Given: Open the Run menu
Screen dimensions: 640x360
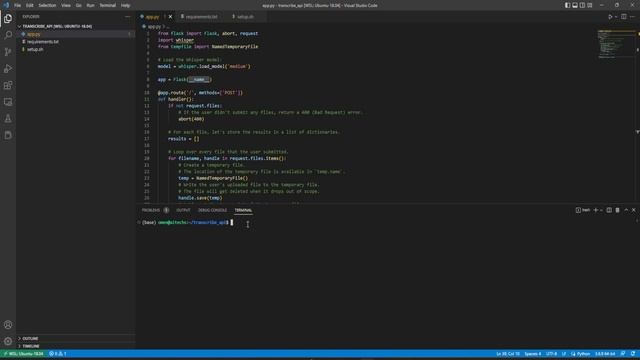Looking at the screenshot, I should 90,5.
